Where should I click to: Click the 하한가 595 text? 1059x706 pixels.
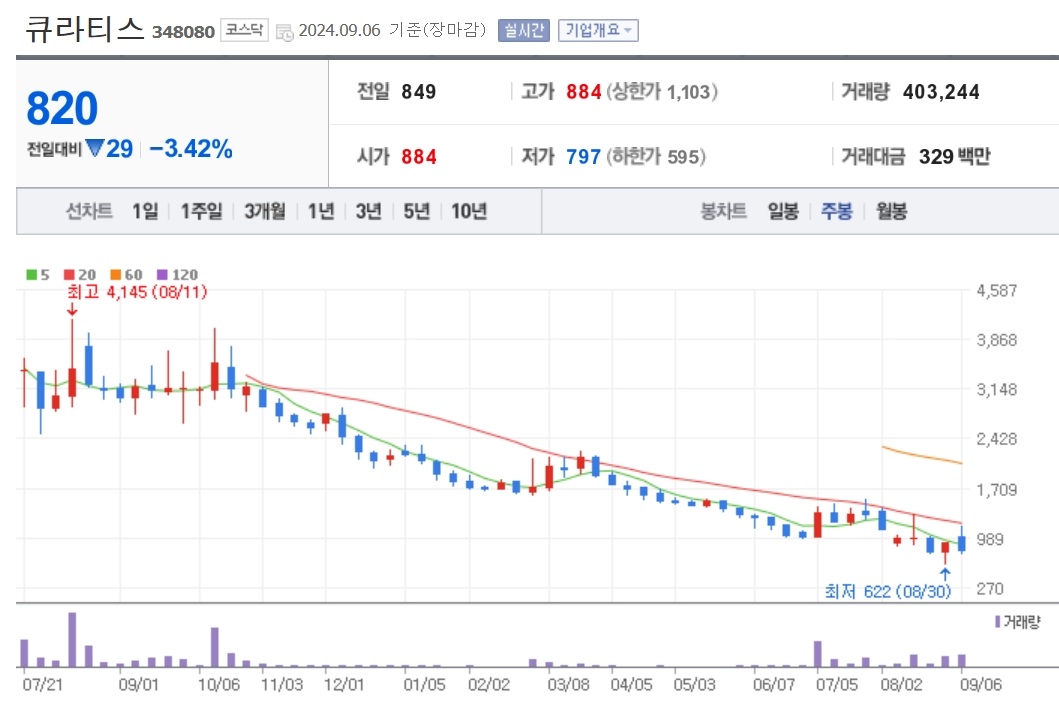coord(656,157)
